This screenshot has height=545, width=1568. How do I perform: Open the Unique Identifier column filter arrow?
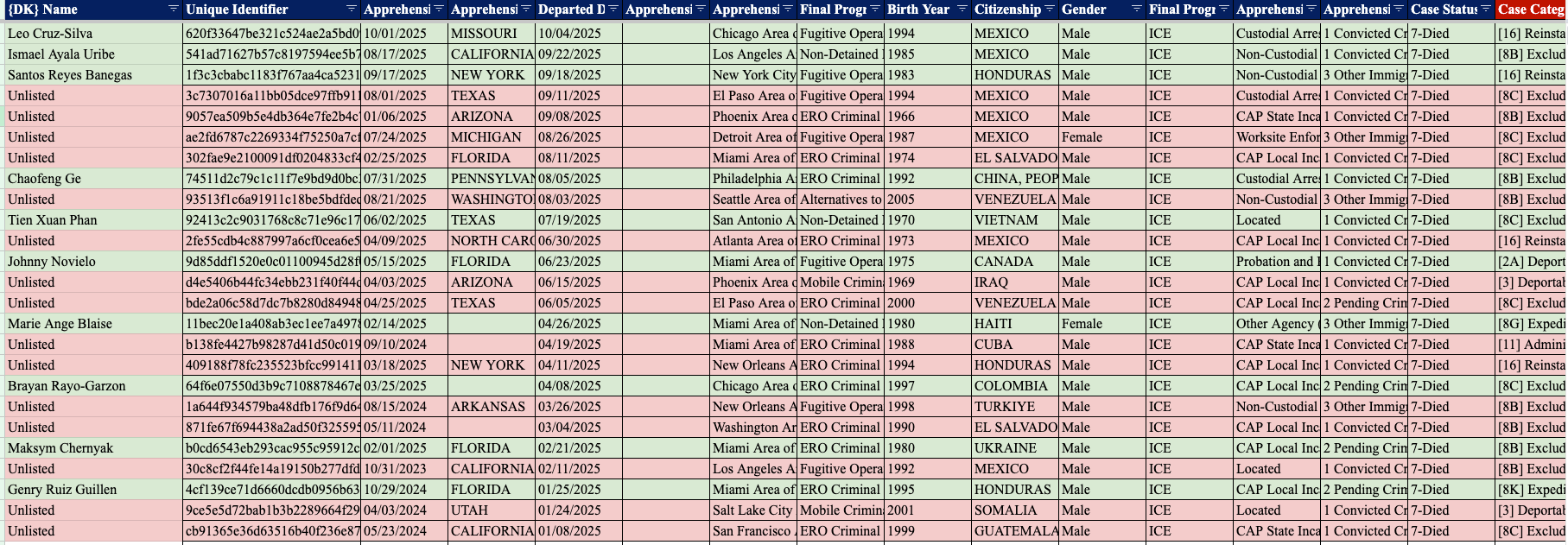pos(352,10)
